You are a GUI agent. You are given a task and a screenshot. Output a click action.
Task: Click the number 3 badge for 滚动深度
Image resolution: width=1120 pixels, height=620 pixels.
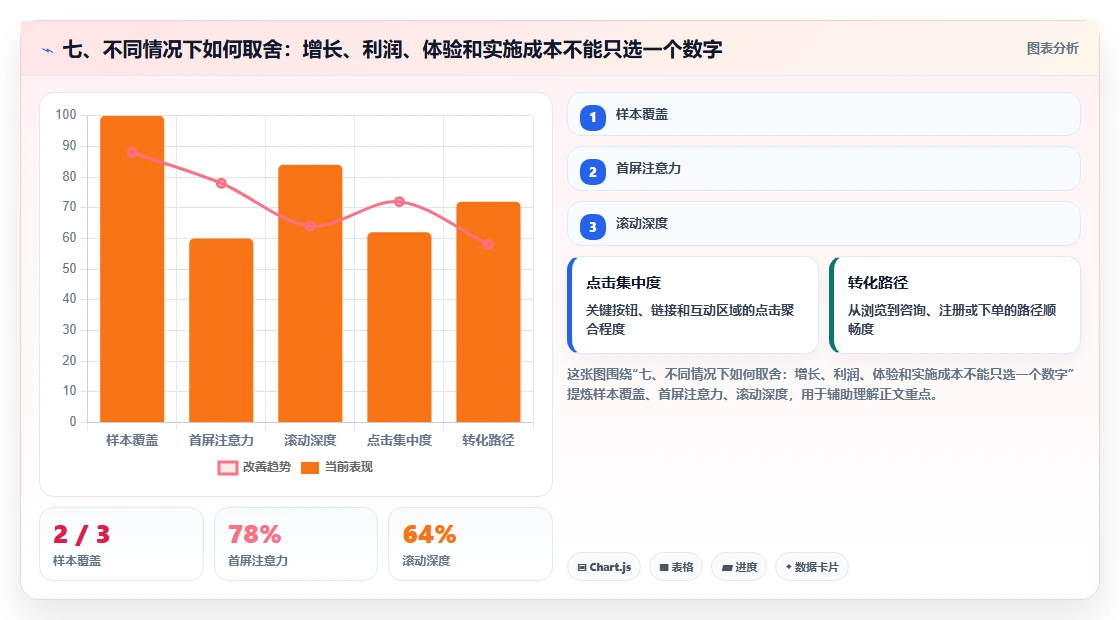point(592,226)
